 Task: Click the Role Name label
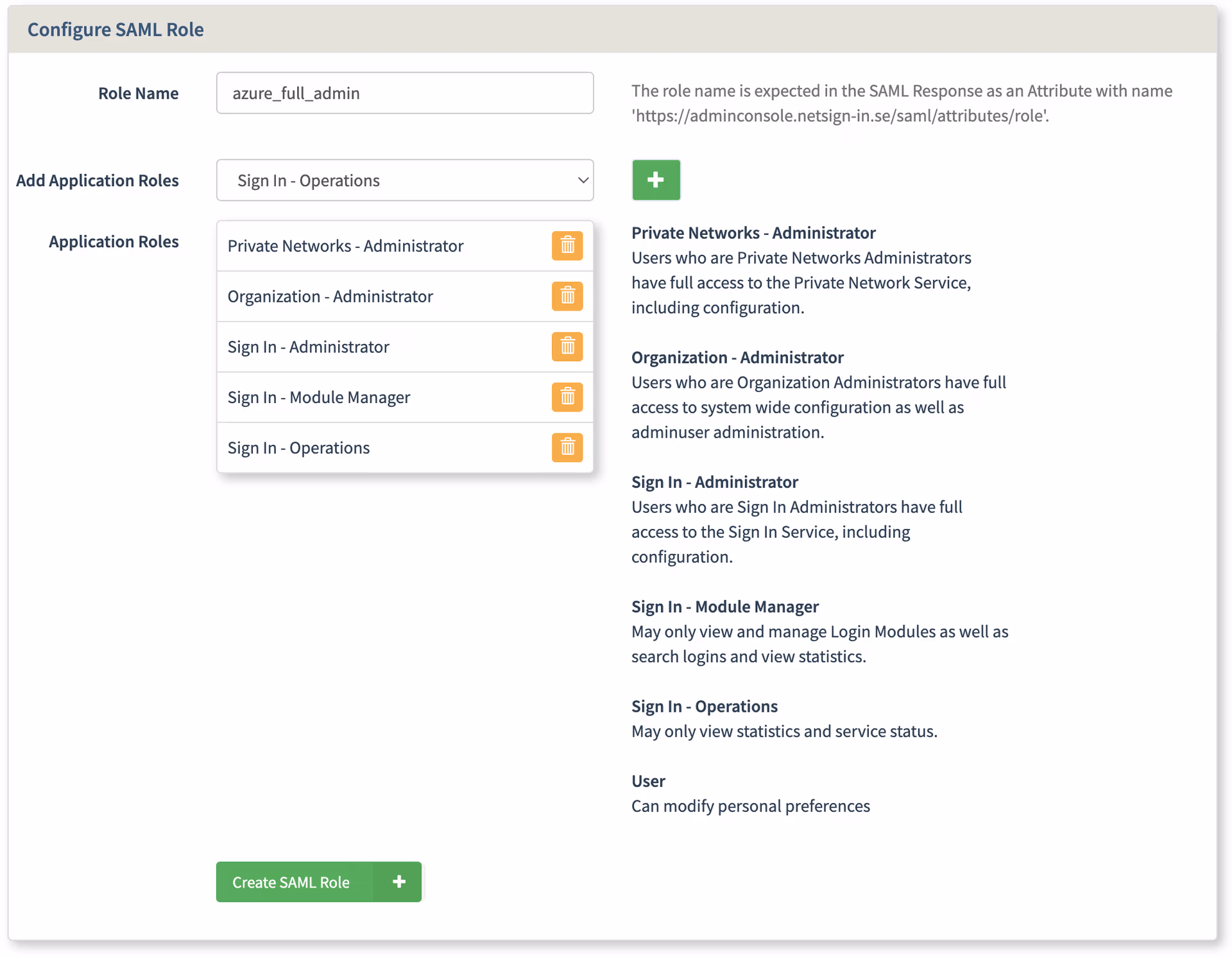tap(138, 93)
